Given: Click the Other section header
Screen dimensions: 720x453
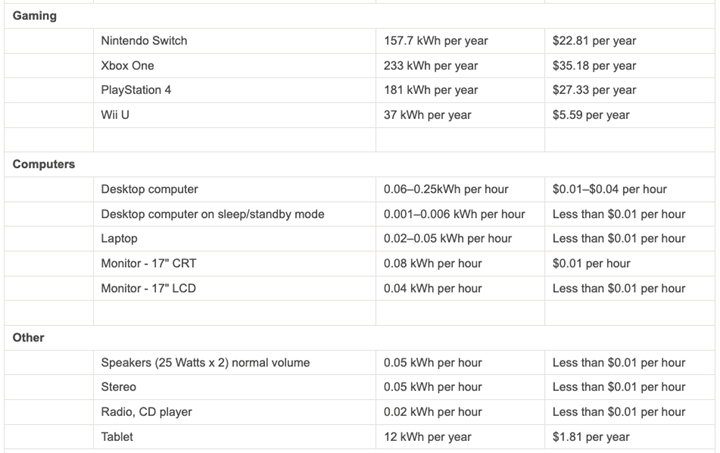Looking at the screenshot, I should pyautogui.click(x=28, y=338).
